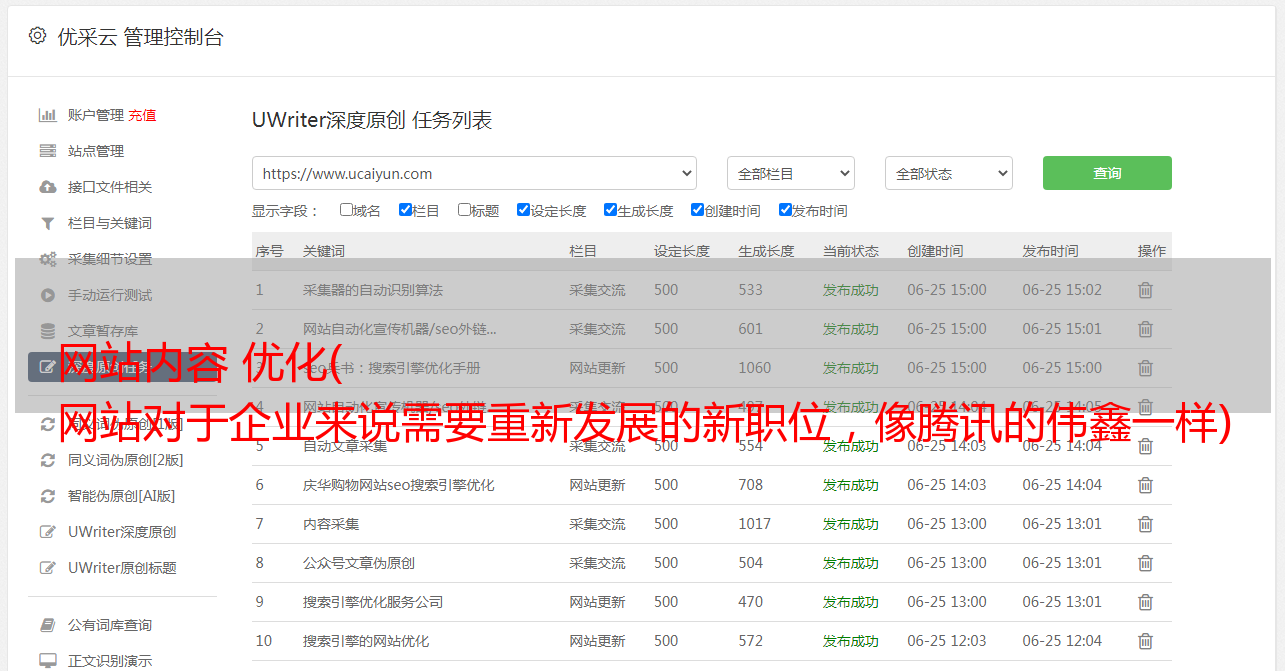Image resolution: width=1285 pixels, height=671 pixels.
Task: Delete row 3 搜索引擎优化手册 task
Action: pyautogui.click(x=1145, y=368)
